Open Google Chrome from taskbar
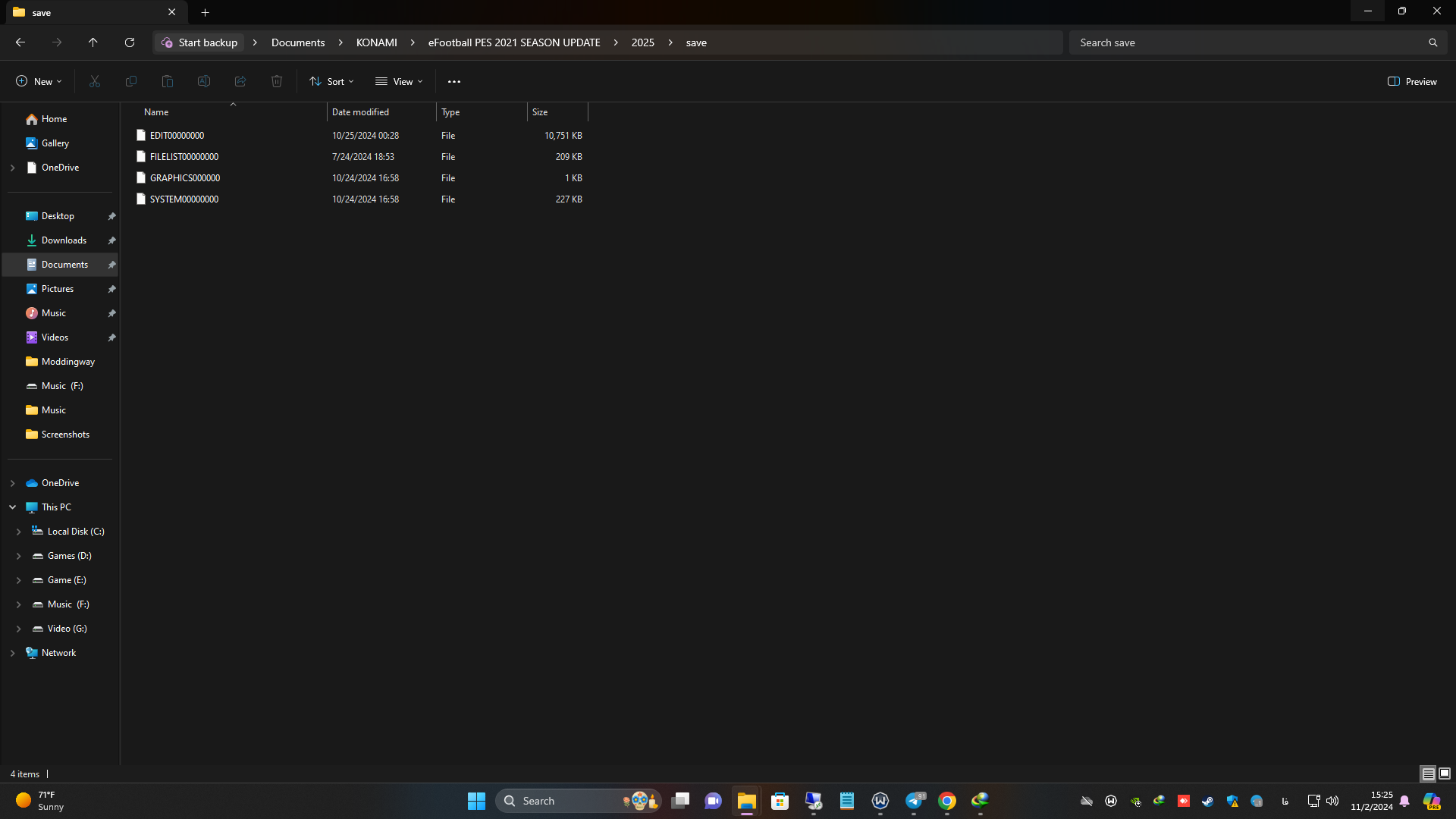Viewport: 1456px width, 819px height. [x=946, y=801]
